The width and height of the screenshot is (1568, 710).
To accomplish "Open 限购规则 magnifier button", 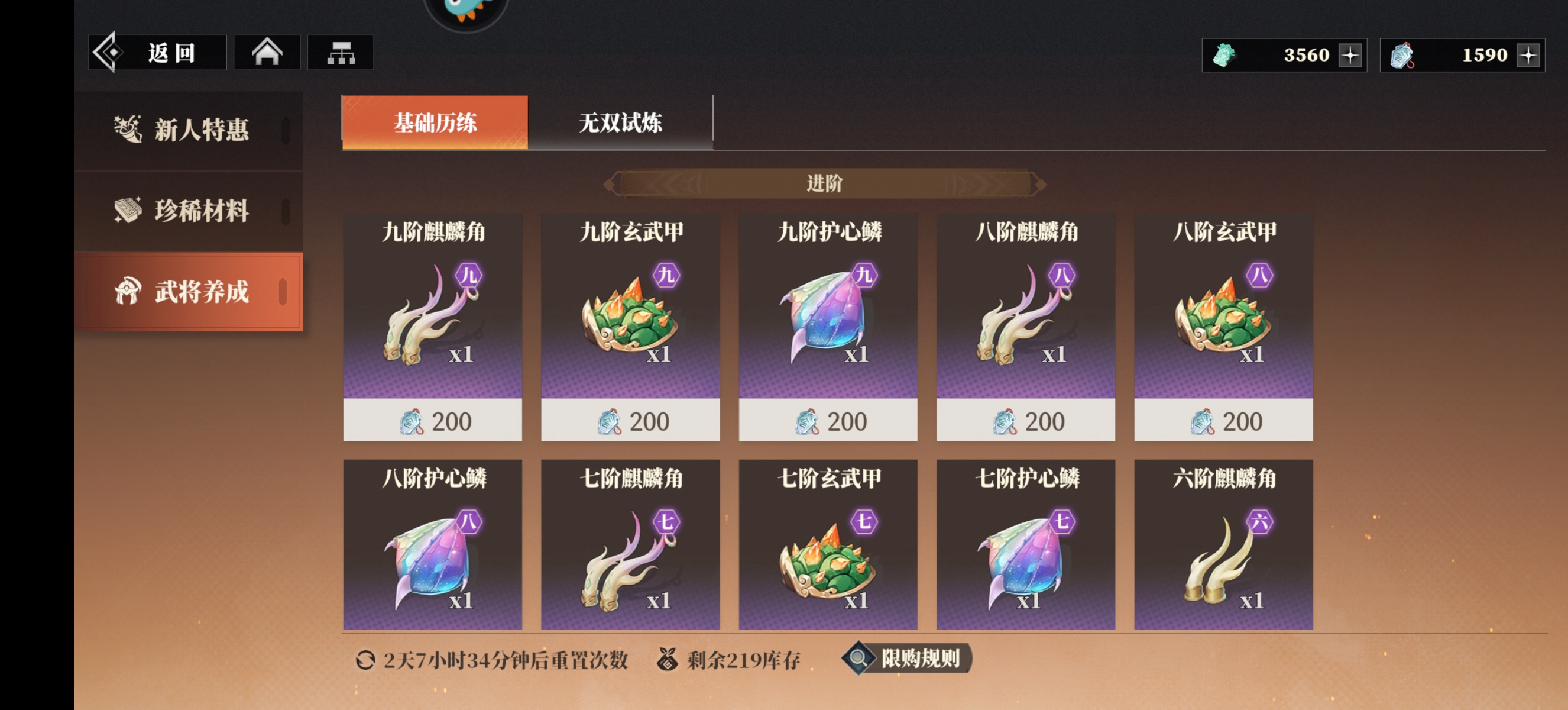I will point(907,659).
